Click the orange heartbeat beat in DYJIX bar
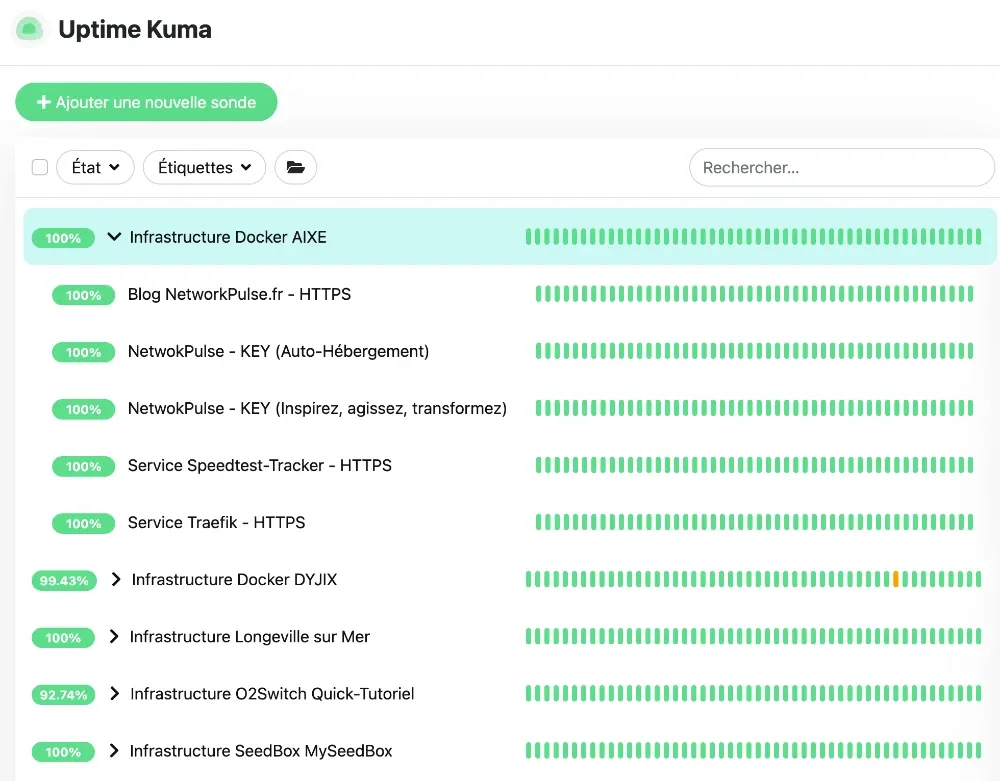 pyautogui.click(x=895, y=579)
